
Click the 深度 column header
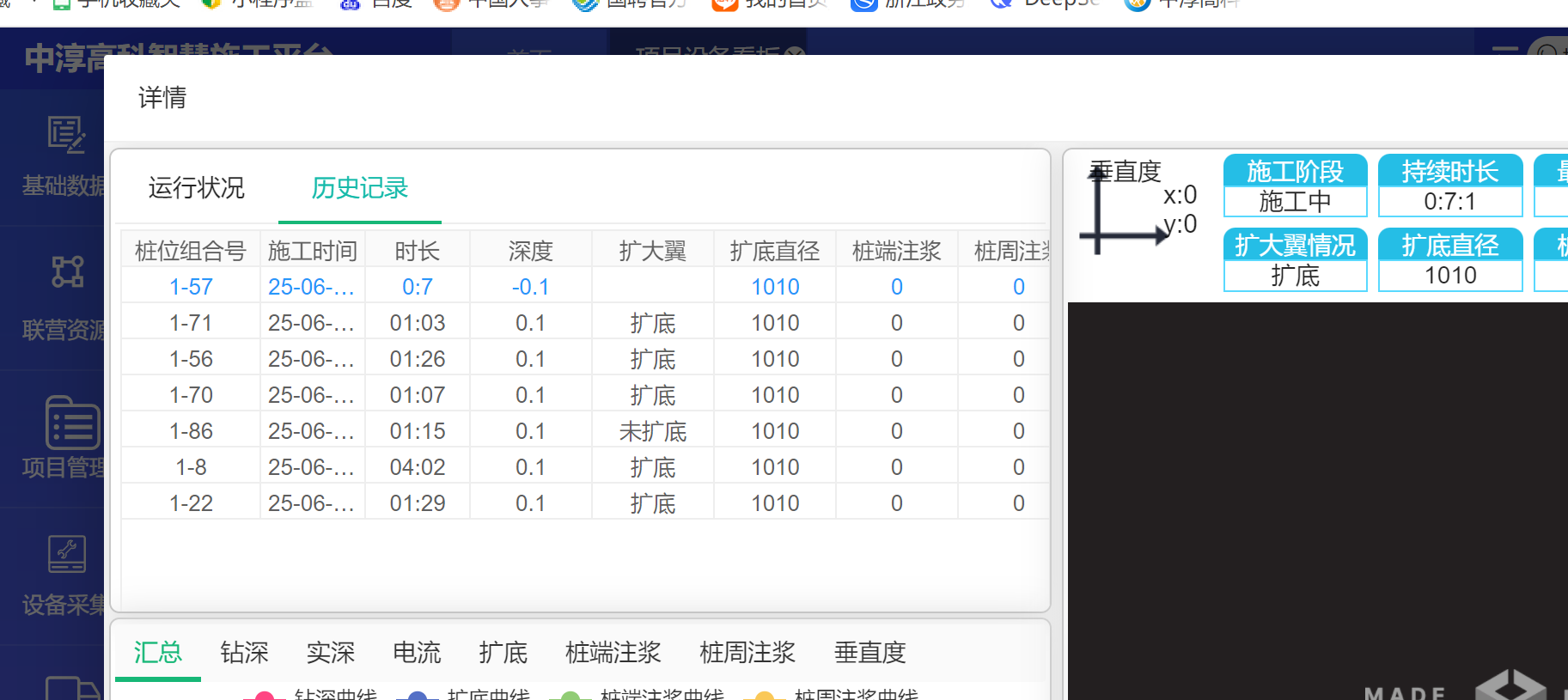[x=530, y=251]
